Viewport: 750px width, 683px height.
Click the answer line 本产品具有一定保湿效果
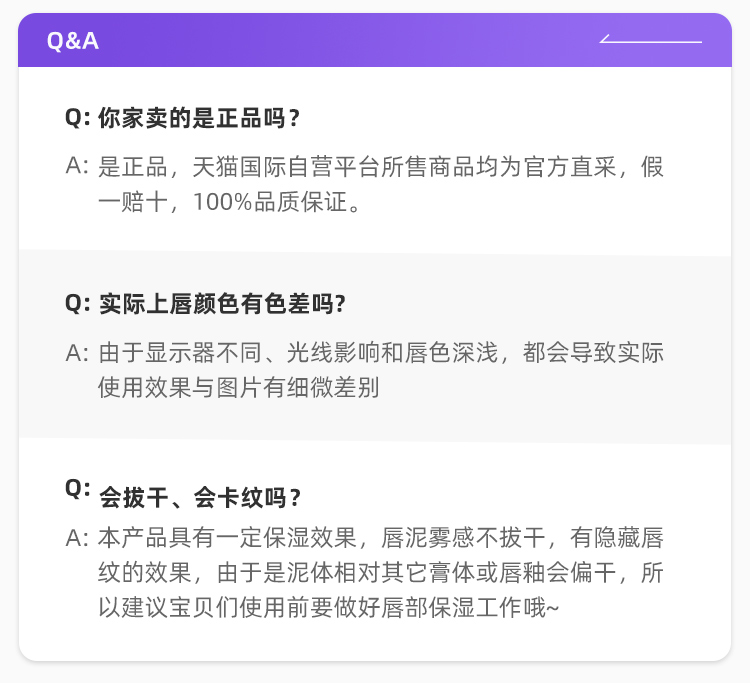(381, 538)
